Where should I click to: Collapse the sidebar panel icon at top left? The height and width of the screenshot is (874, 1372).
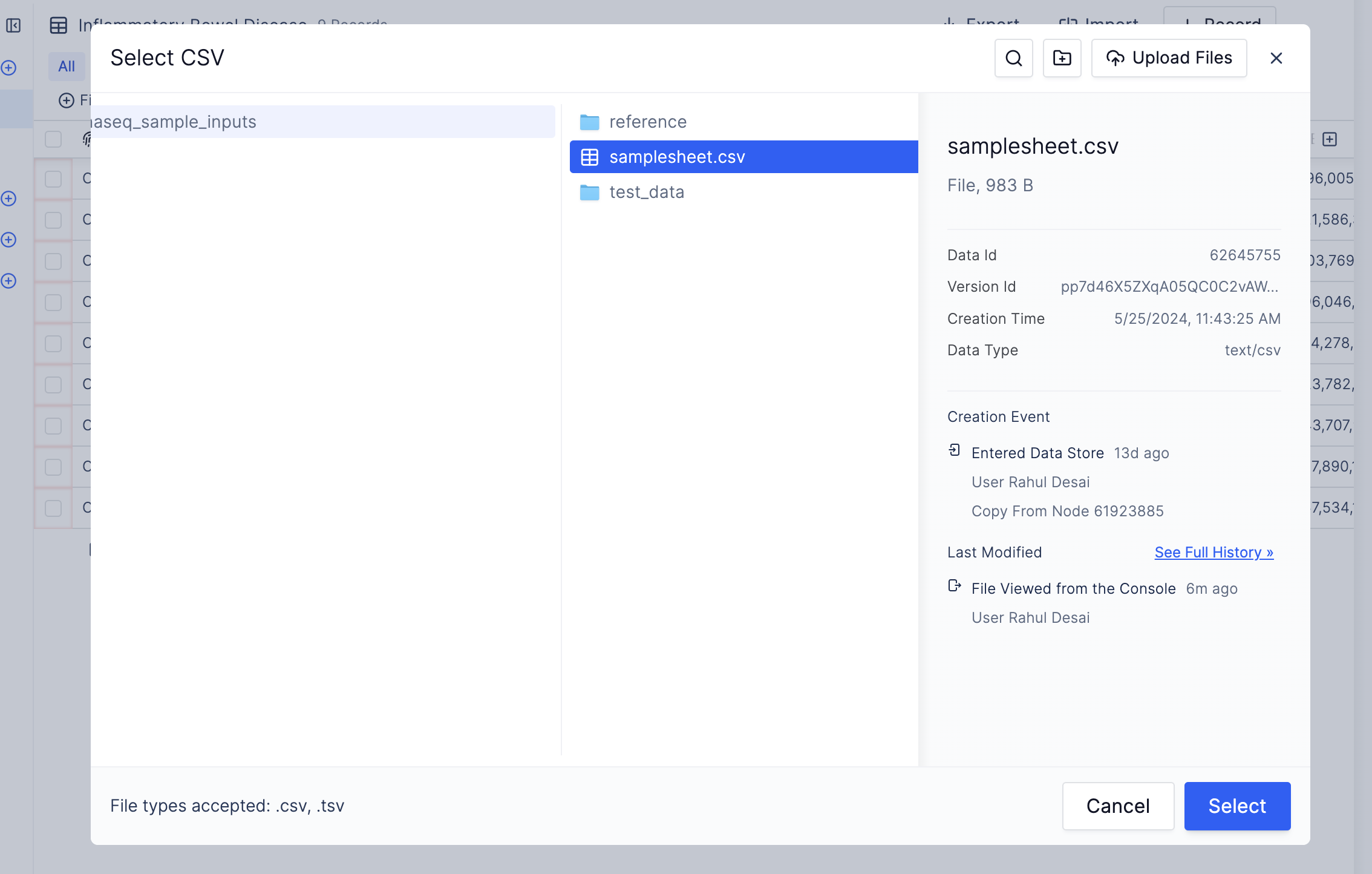click(13, 25)
